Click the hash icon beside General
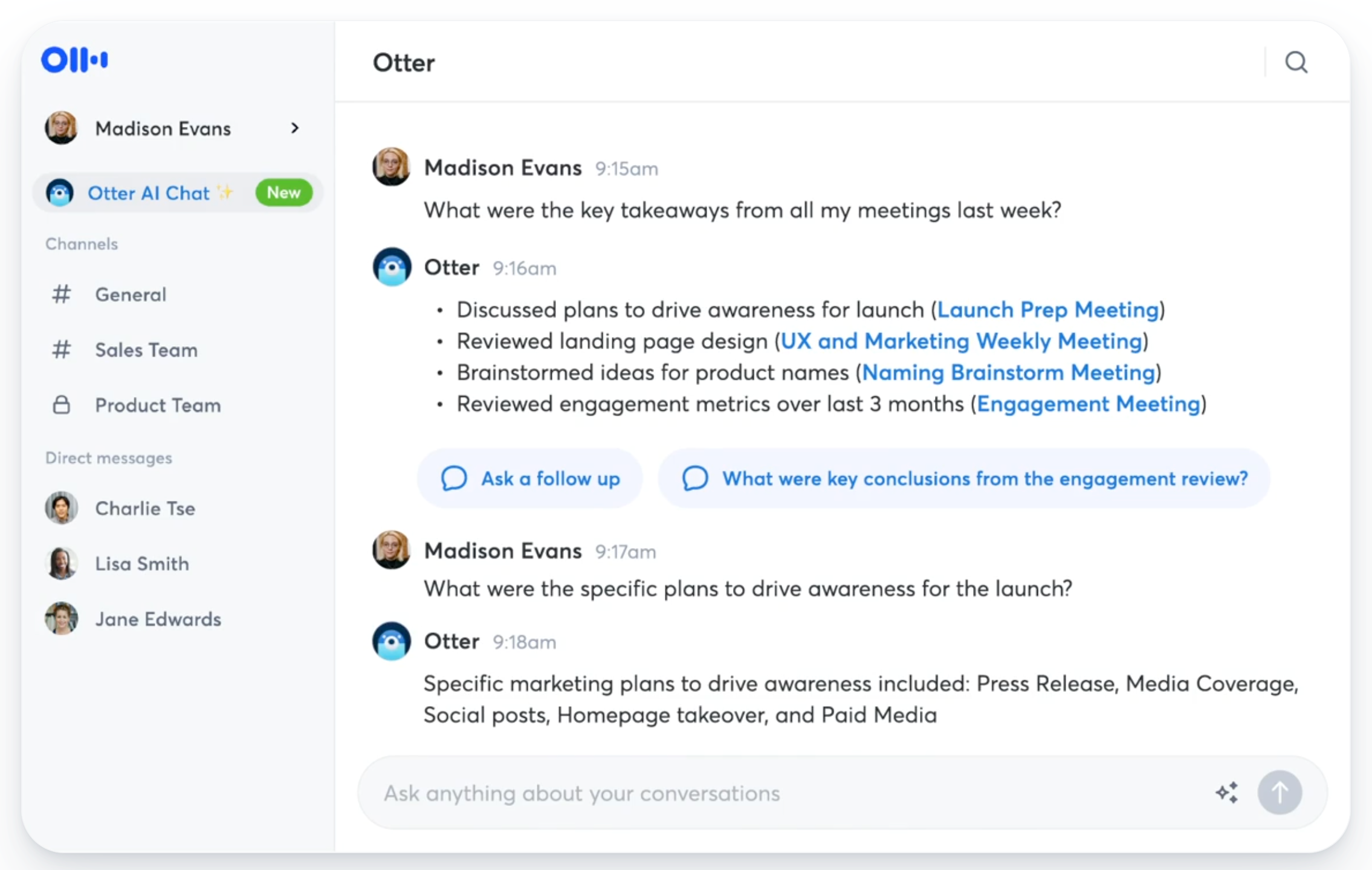Screen dimensions: 1372x870 [61, 294]
